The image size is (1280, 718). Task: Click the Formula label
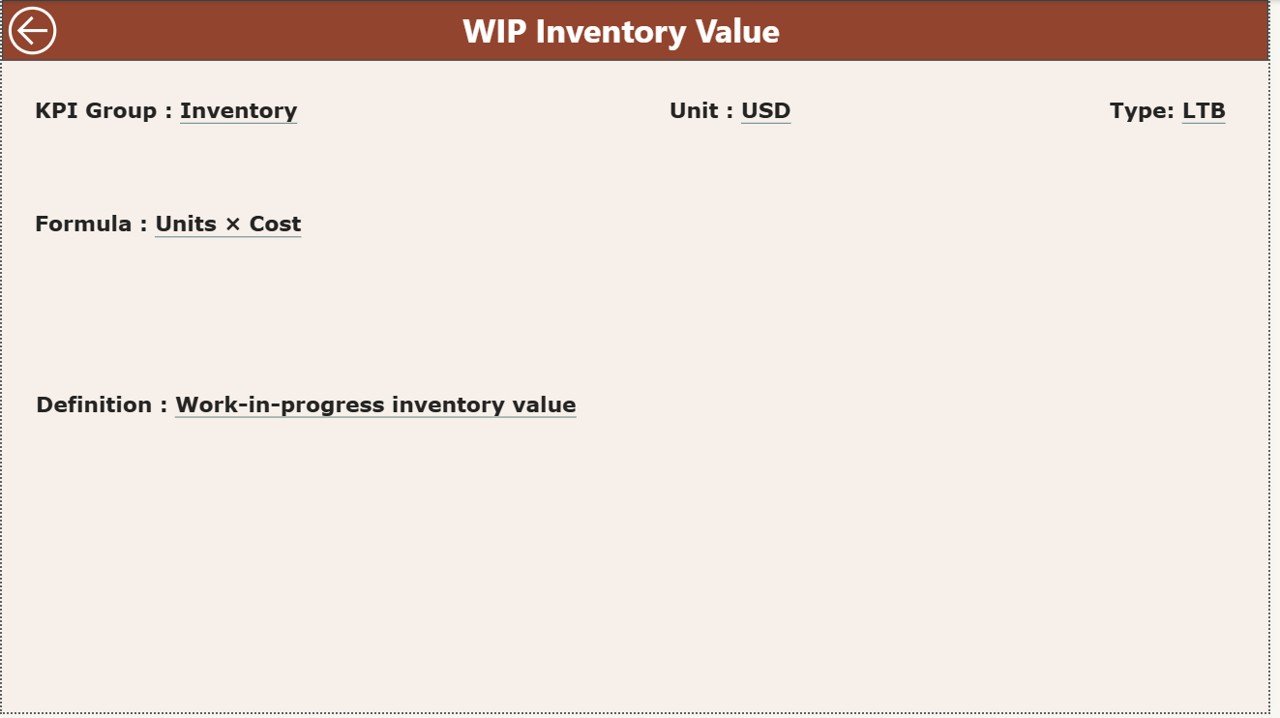[83, 224]
